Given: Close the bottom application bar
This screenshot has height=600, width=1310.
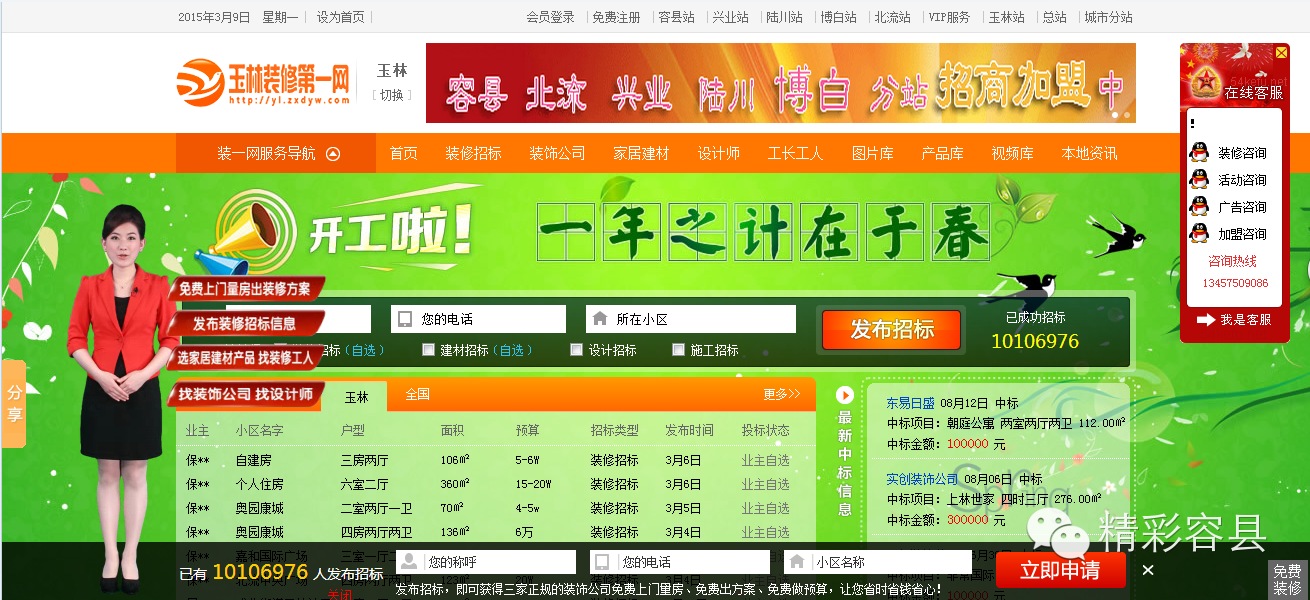Looking at the screenshot, I should [1148, 570].
